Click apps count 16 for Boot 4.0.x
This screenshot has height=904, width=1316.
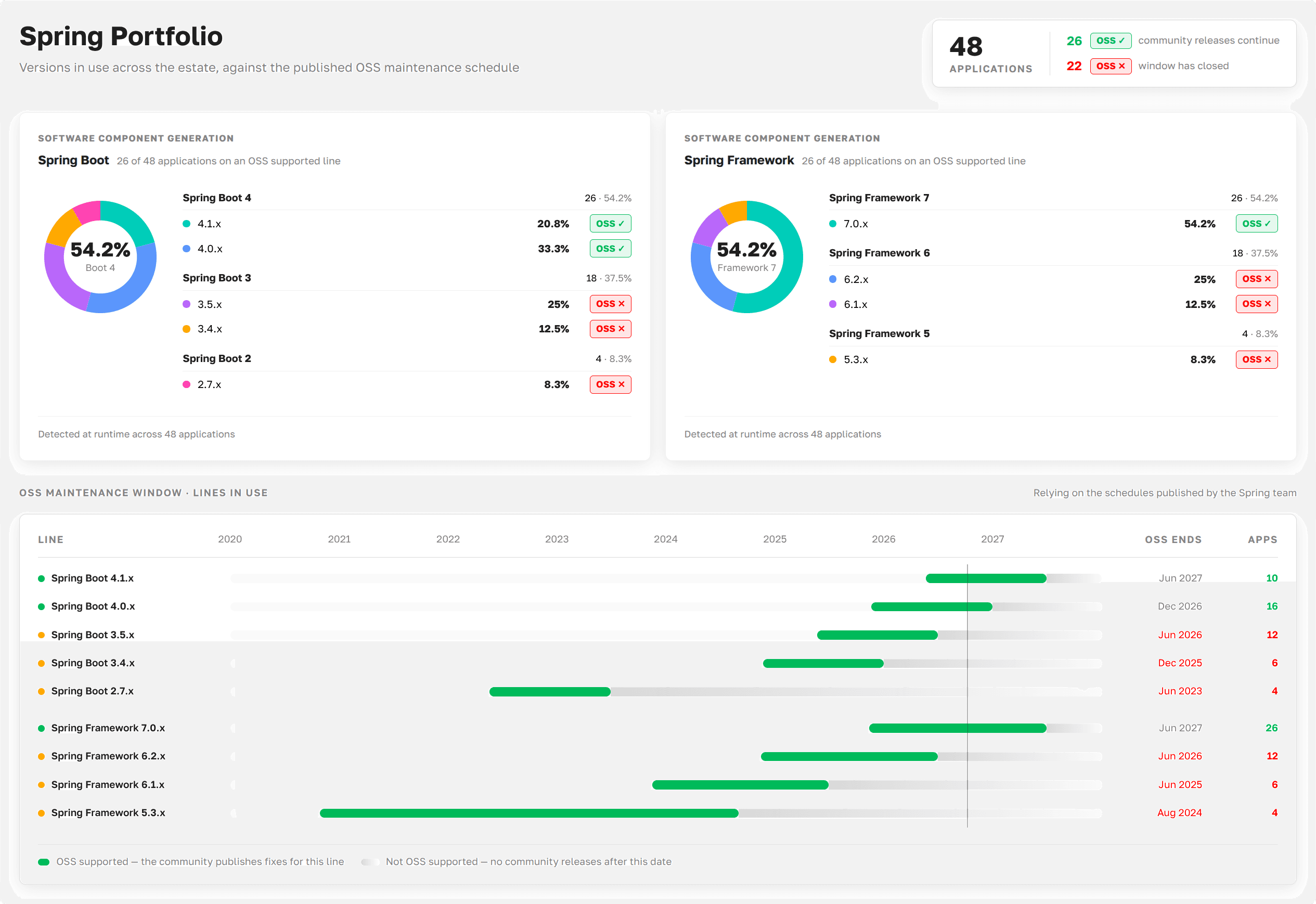1271,606
